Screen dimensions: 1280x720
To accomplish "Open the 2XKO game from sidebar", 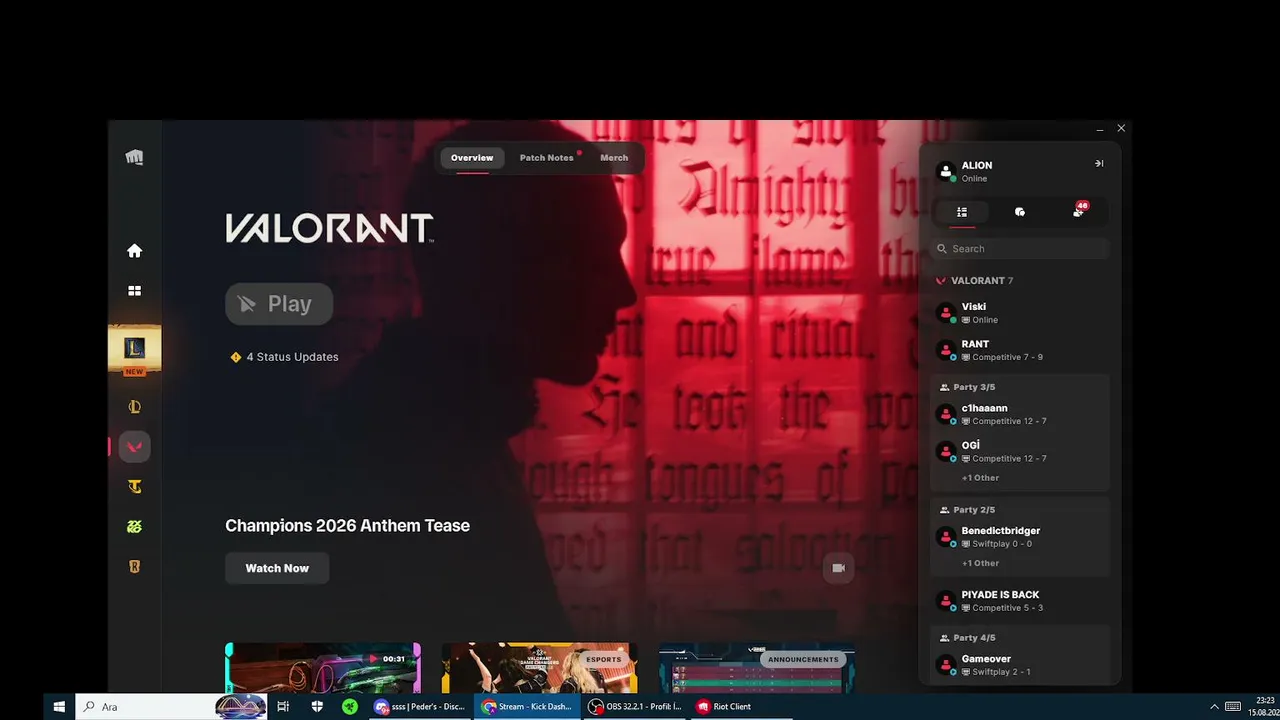I will 134,527.
